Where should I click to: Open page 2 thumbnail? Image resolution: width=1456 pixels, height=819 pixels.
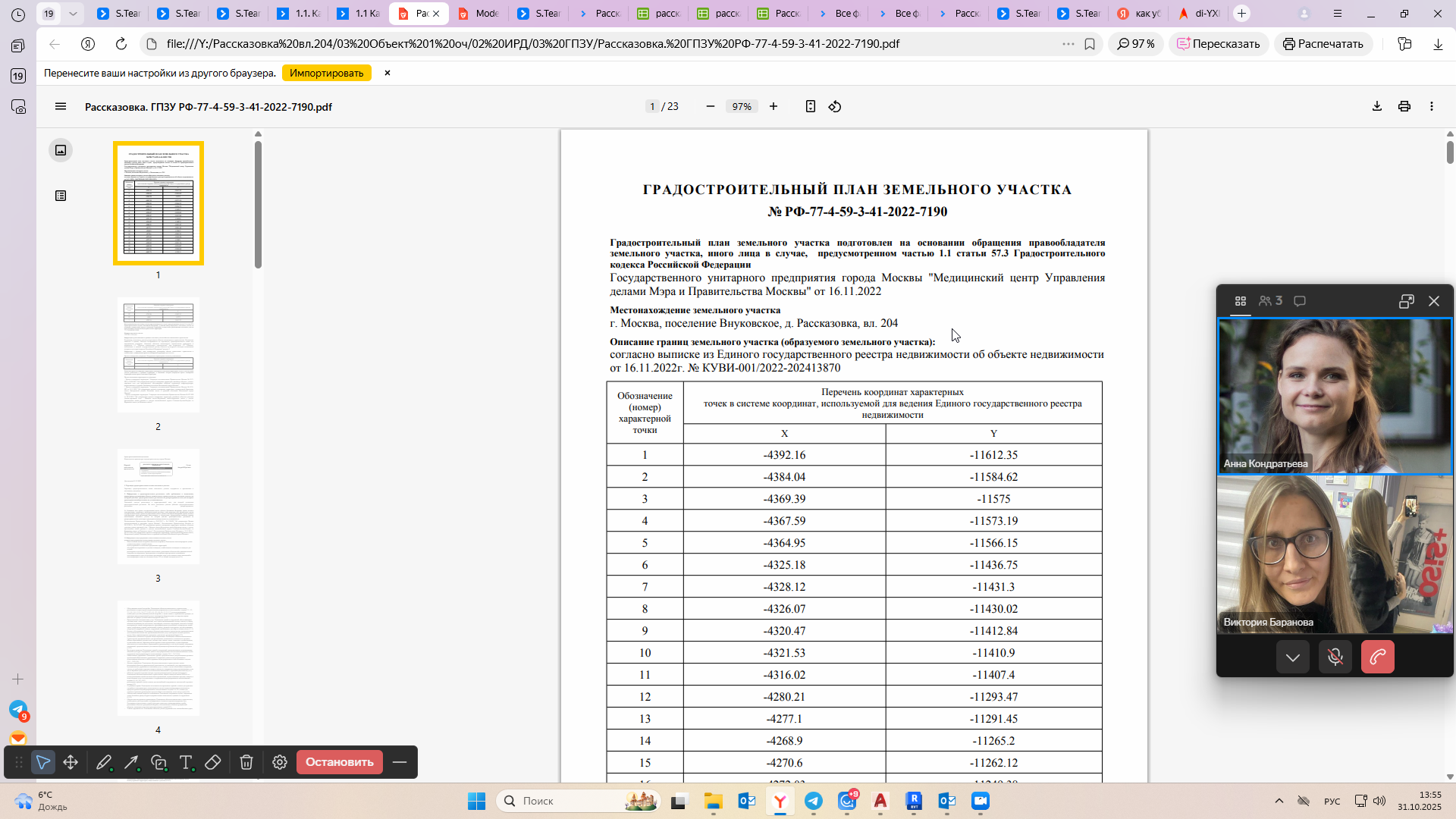(158, 355)
